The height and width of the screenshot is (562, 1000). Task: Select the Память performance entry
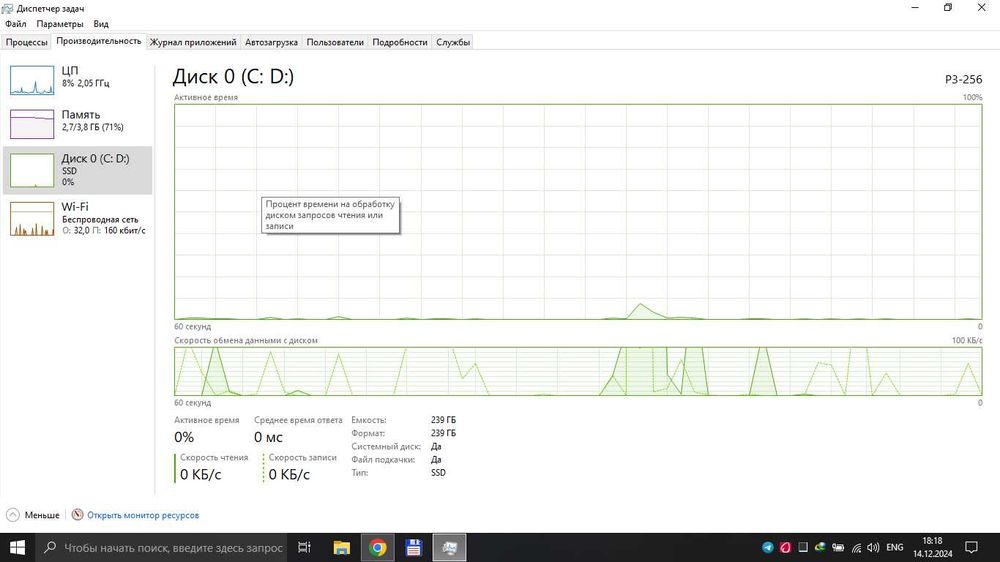tap(77, 123)
